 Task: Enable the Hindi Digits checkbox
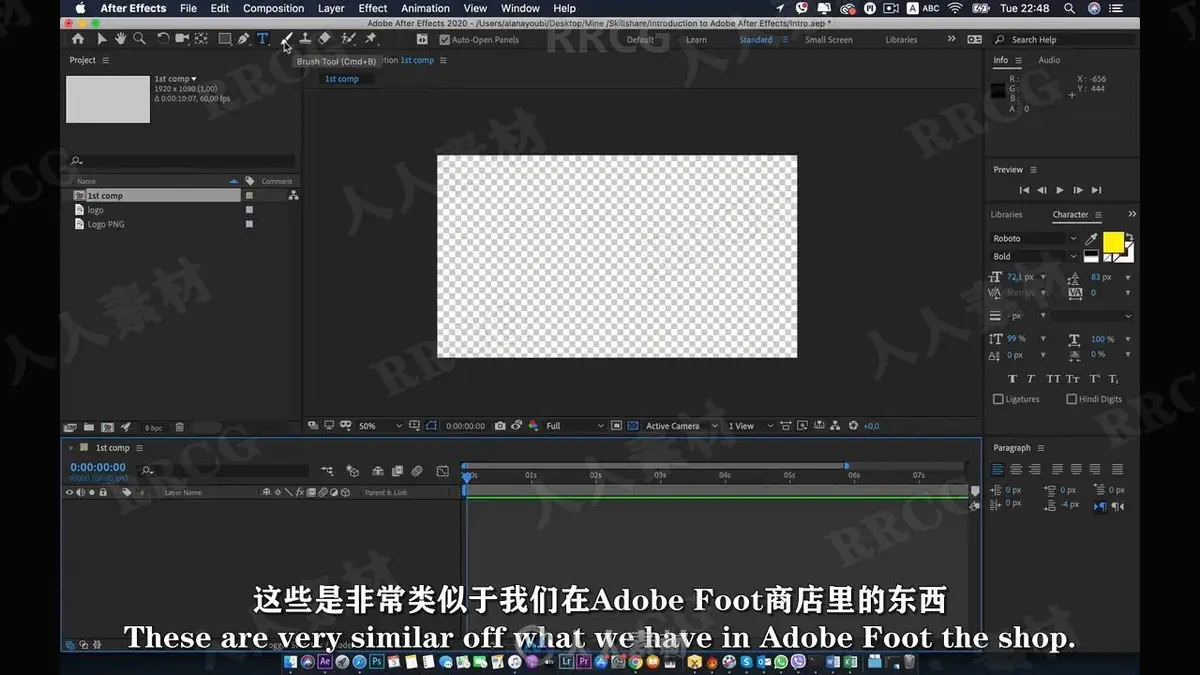pos(1071,399)
